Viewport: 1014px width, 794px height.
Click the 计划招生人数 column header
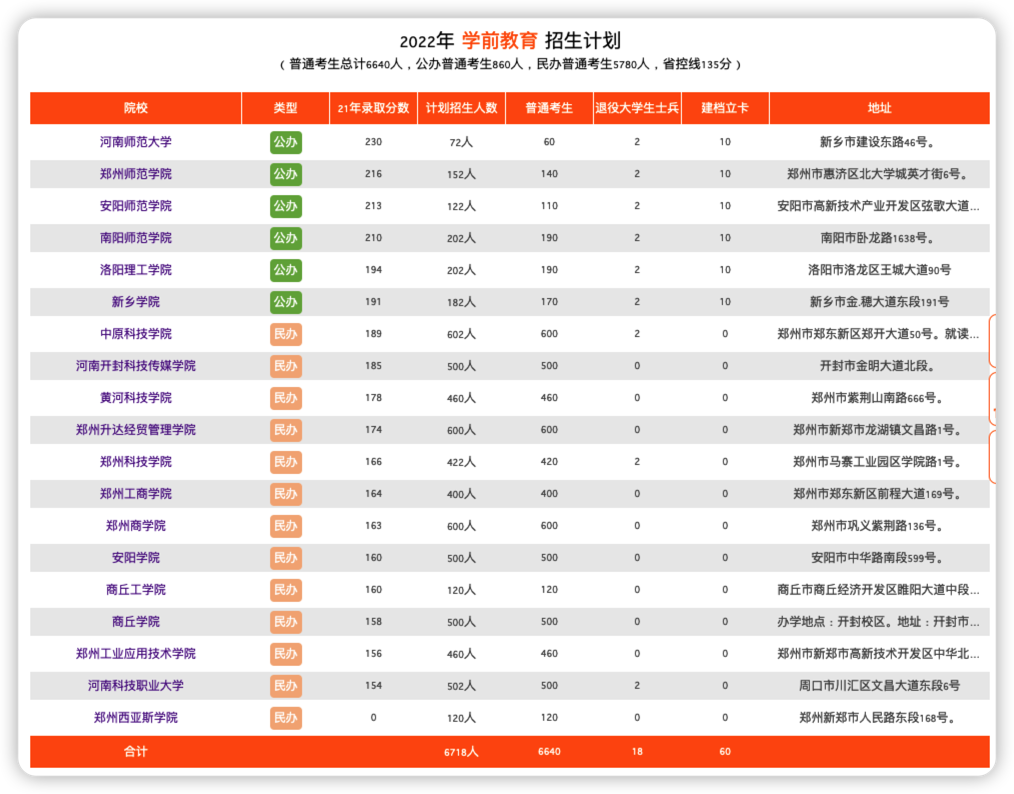[461, 108]
